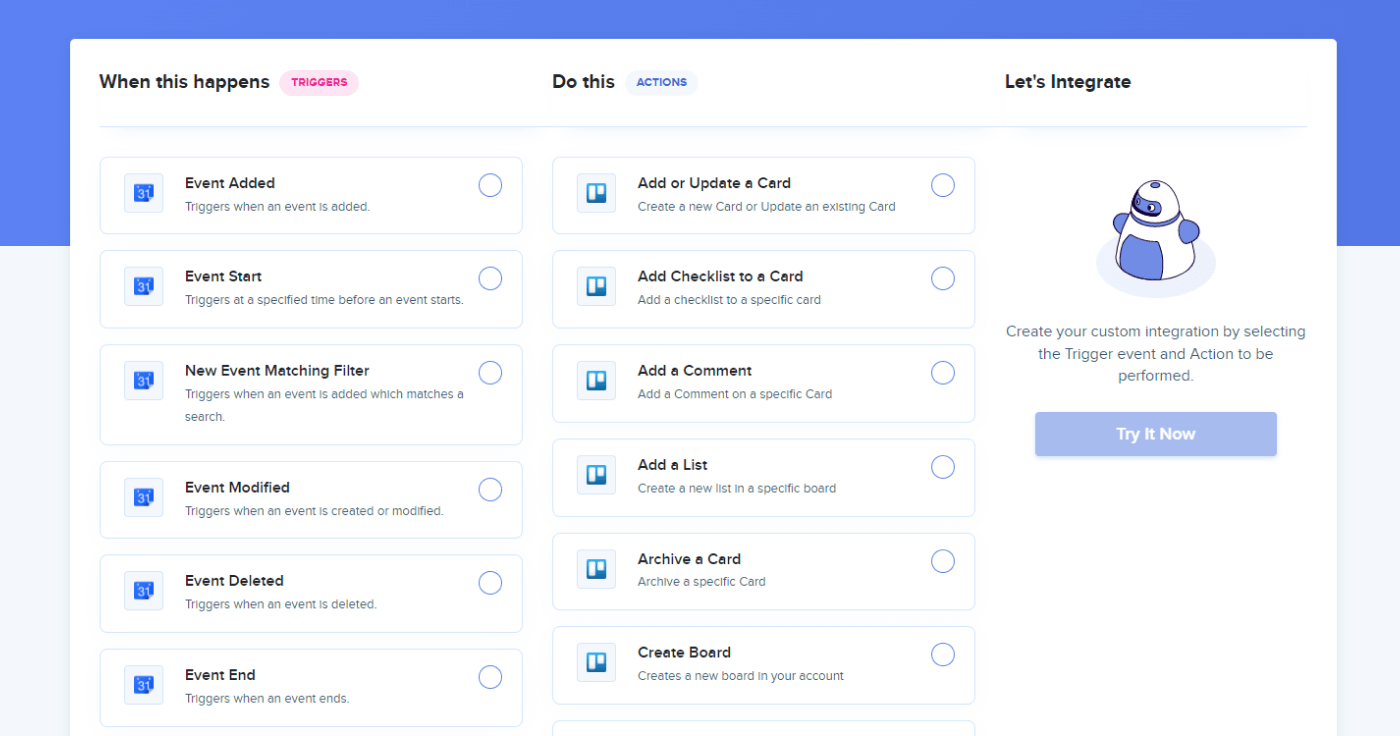Click the Trello icon next to Add a Comment

(x=596, y=380)
